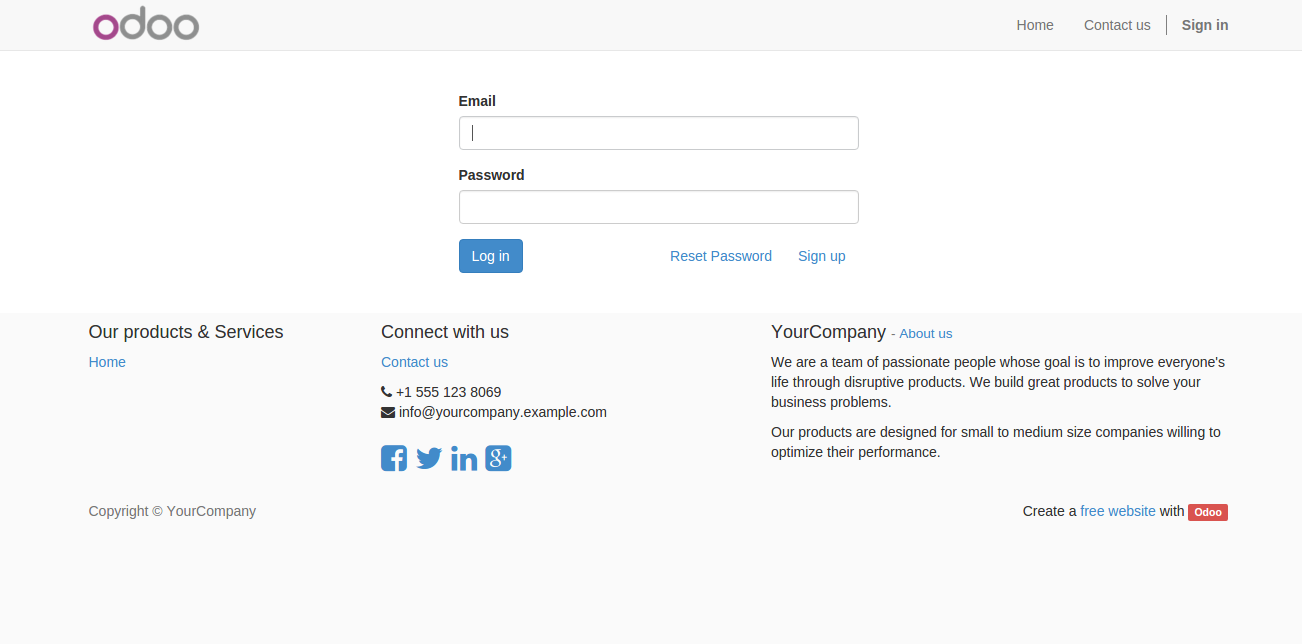Select Sign in in top navigation
Image resolution: width=1302 pixels, height=644 pixels.
point(1205,25)
